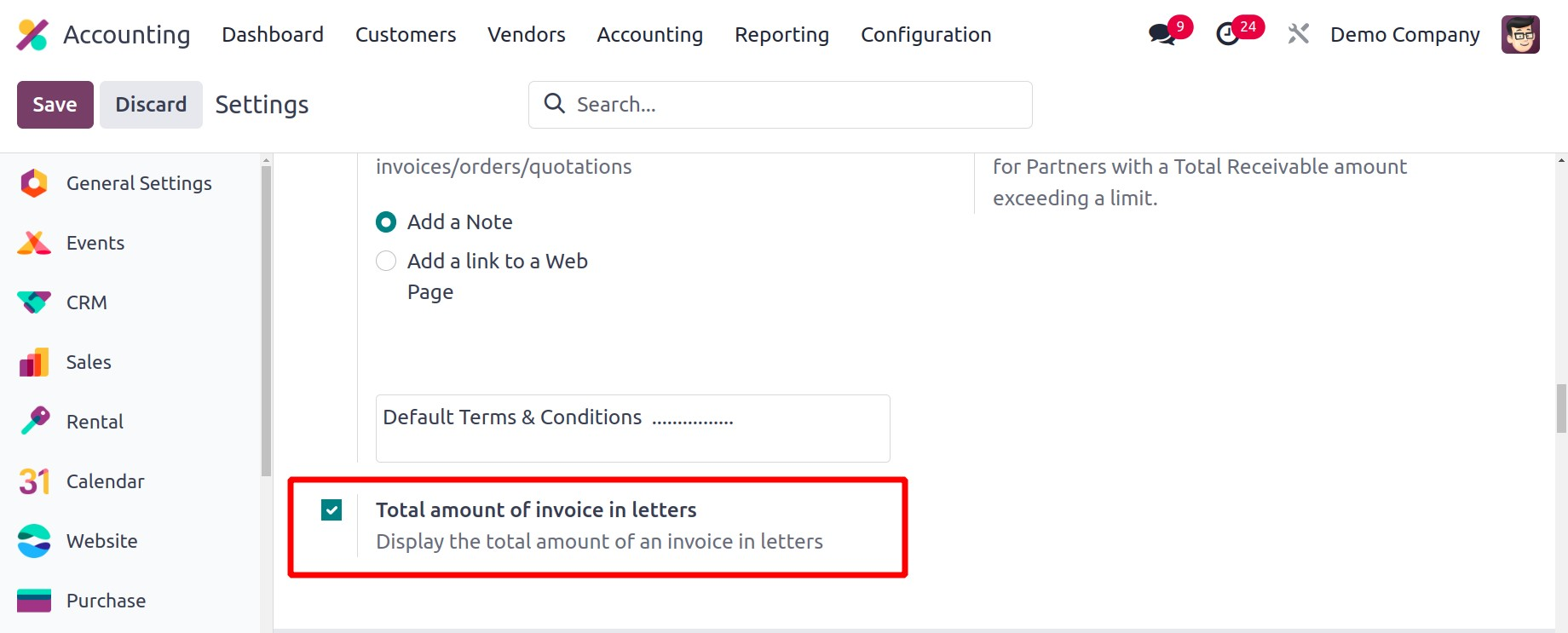The image size is (1568, 633).
Task: Select the Add a Note radio option
Action: 386,222
